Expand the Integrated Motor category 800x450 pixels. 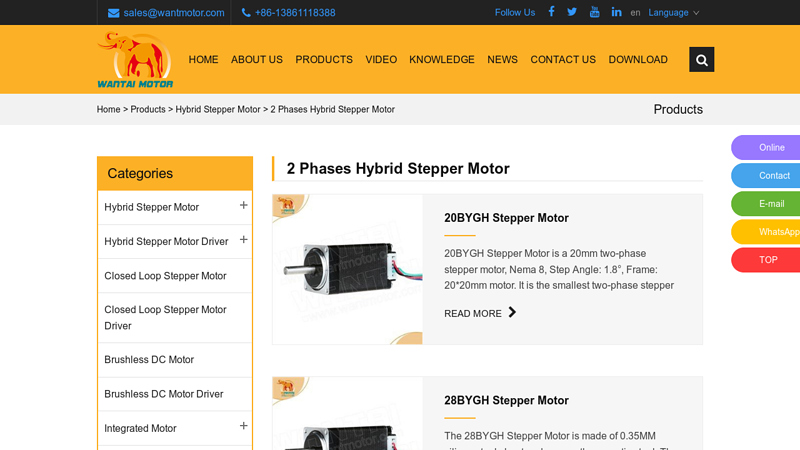point(243,426)
